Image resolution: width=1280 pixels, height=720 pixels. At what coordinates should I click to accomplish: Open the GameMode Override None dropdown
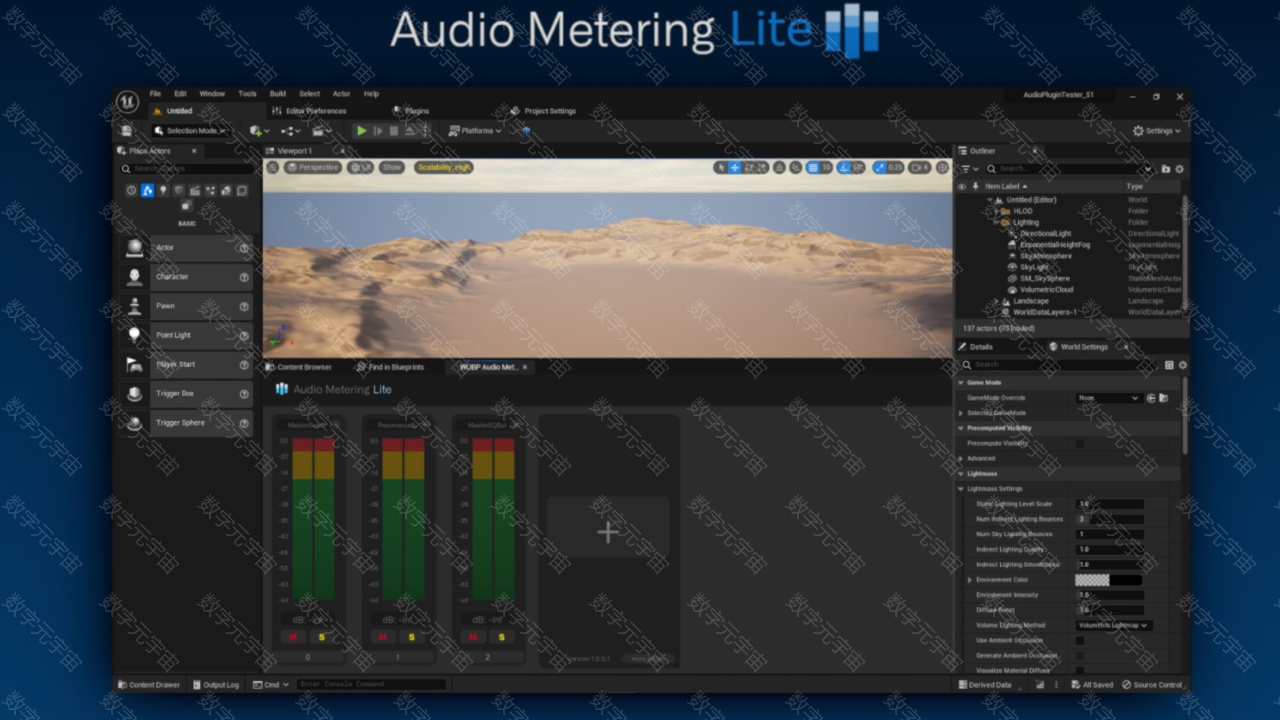click(x=1108, y=398)
